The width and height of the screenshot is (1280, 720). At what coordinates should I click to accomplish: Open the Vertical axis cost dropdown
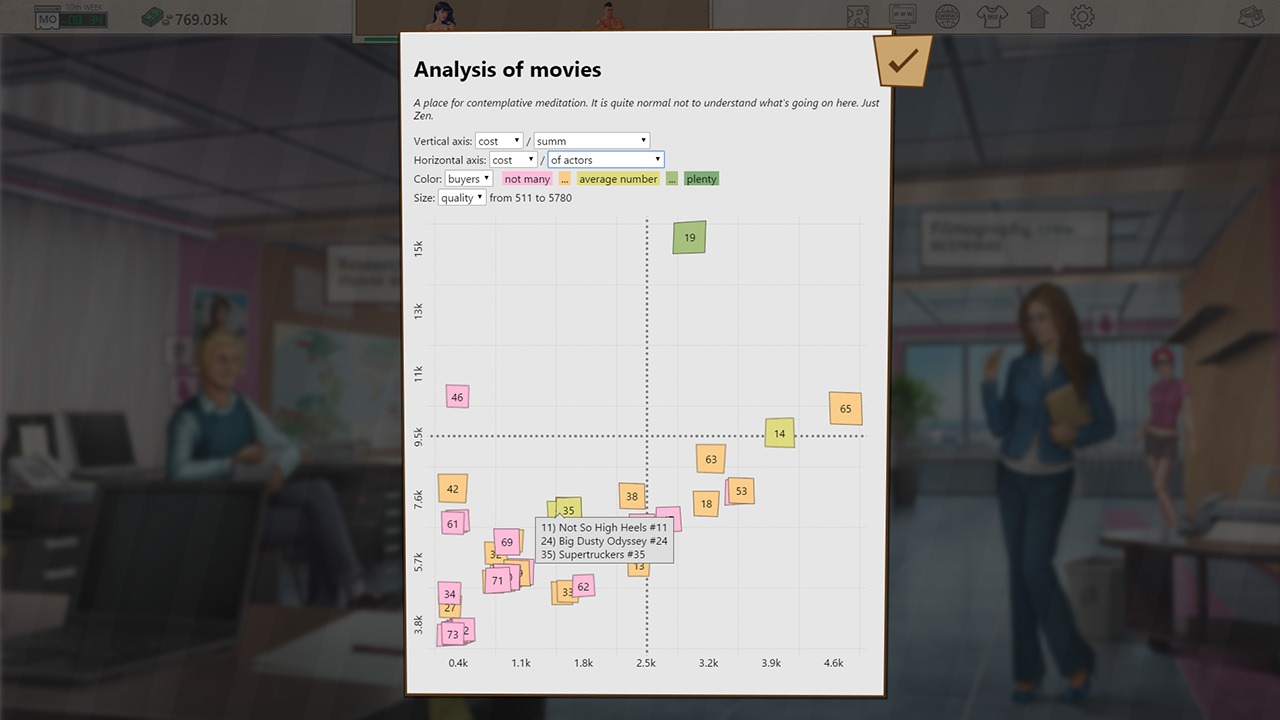click(499, 141)
